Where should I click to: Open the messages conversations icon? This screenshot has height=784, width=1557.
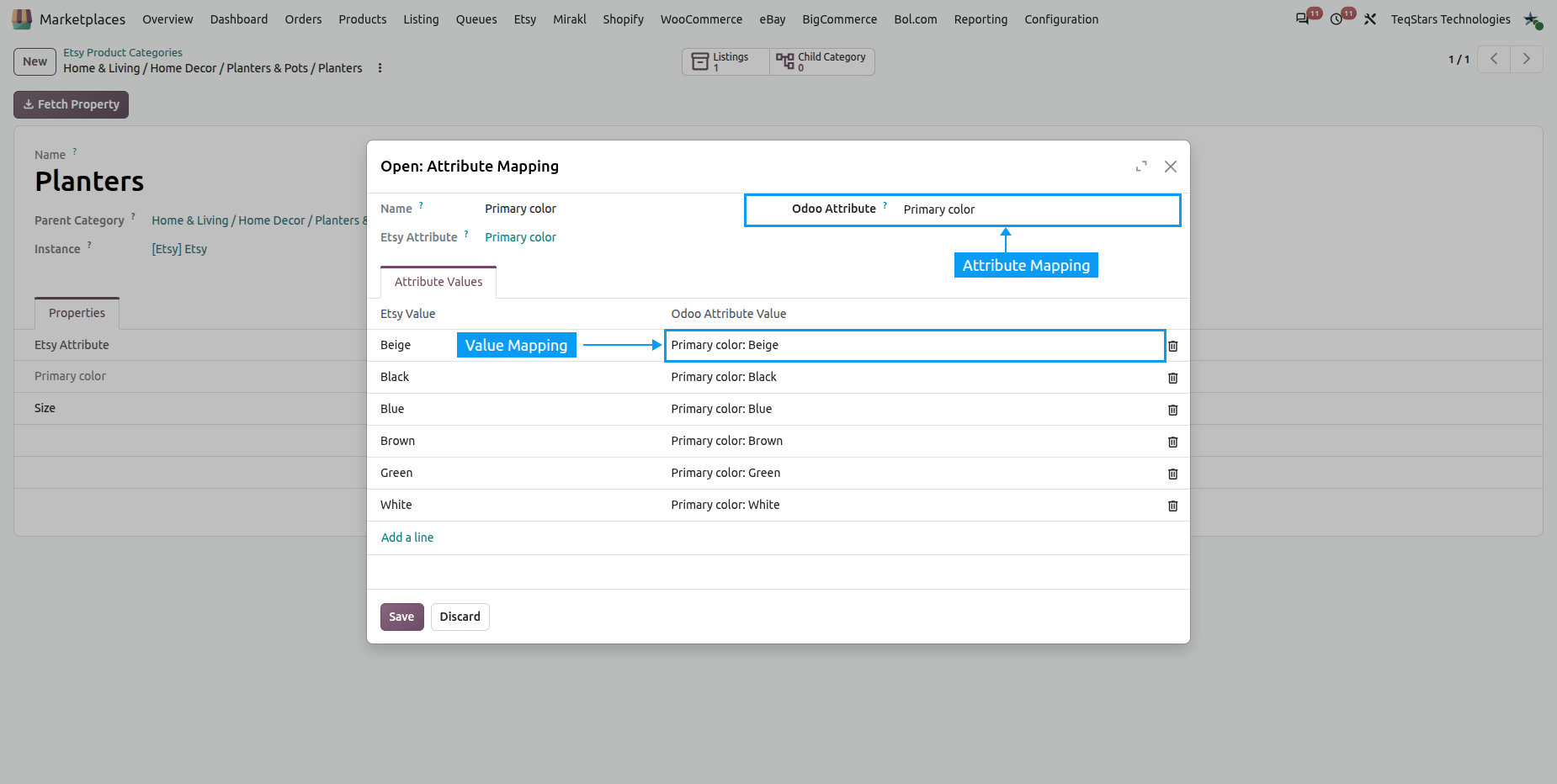point(1303,19)
